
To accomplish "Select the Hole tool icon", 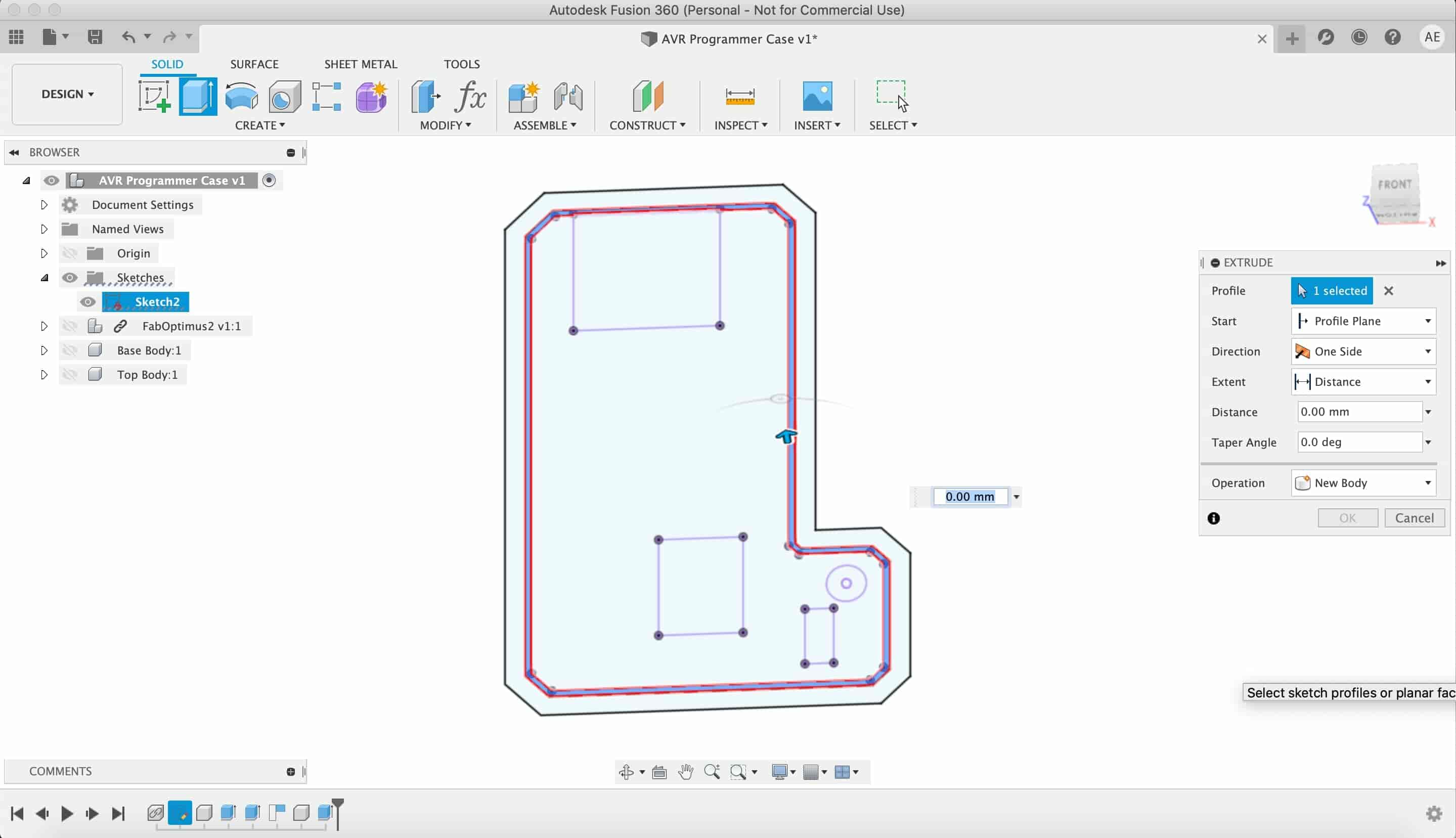I will pos(285,96).
